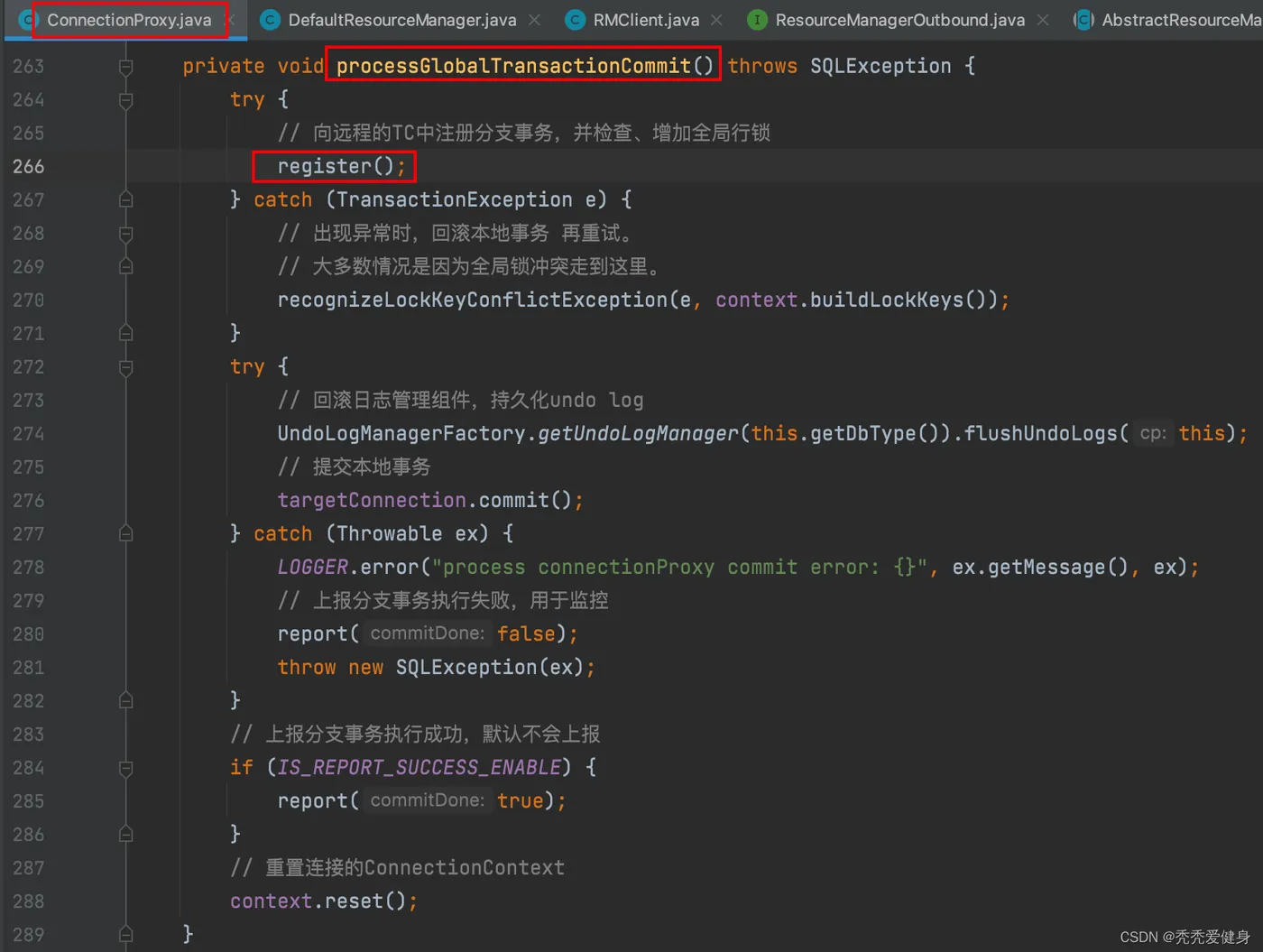1263x952 pixels.
Task: Click IS_REPORT_SUCCESS_ENABLE constant
Action: 419,767
